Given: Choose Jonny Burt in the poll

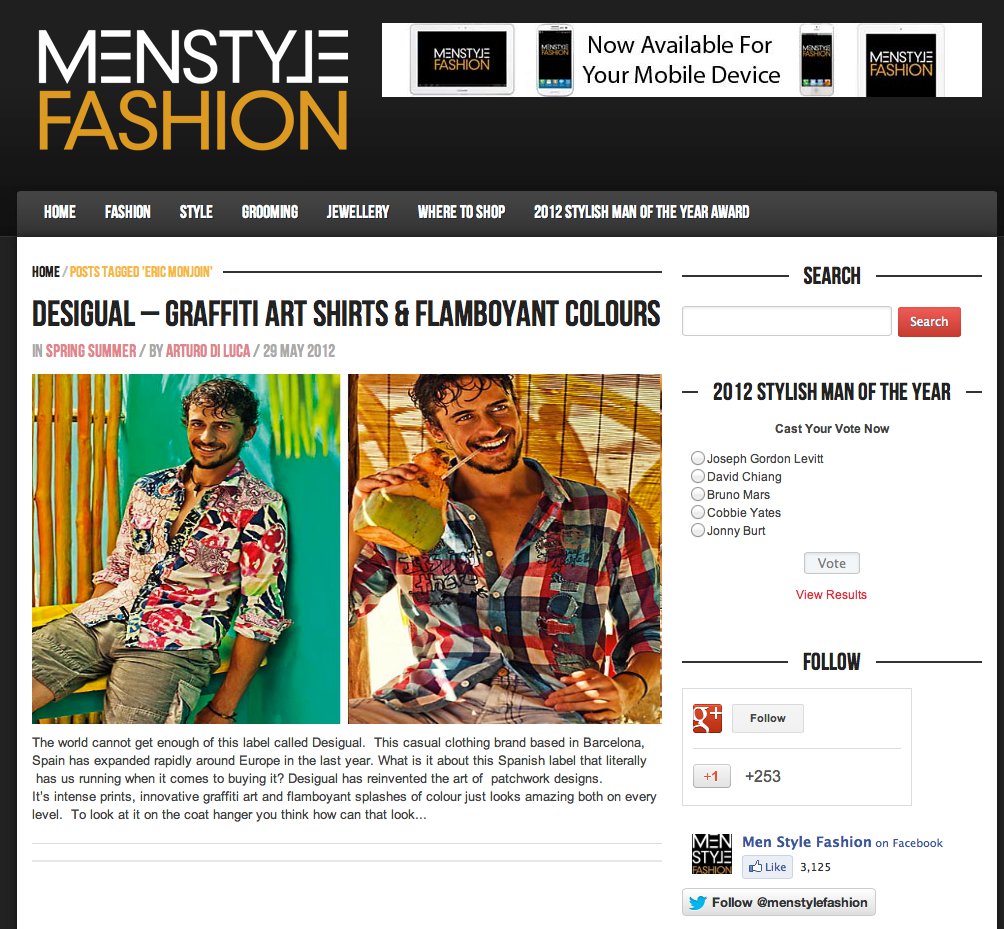Looking at the screenshot, I should pos(698,529).
